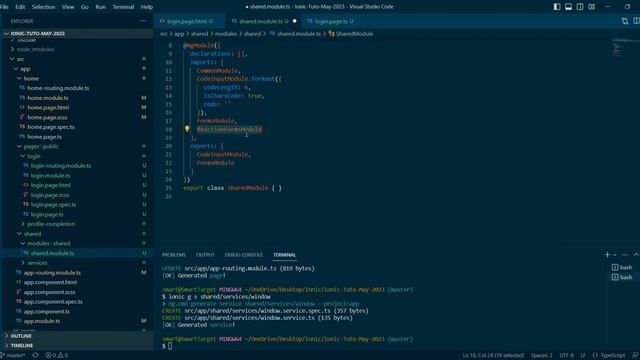Open the Help menu

click(147, 7)
